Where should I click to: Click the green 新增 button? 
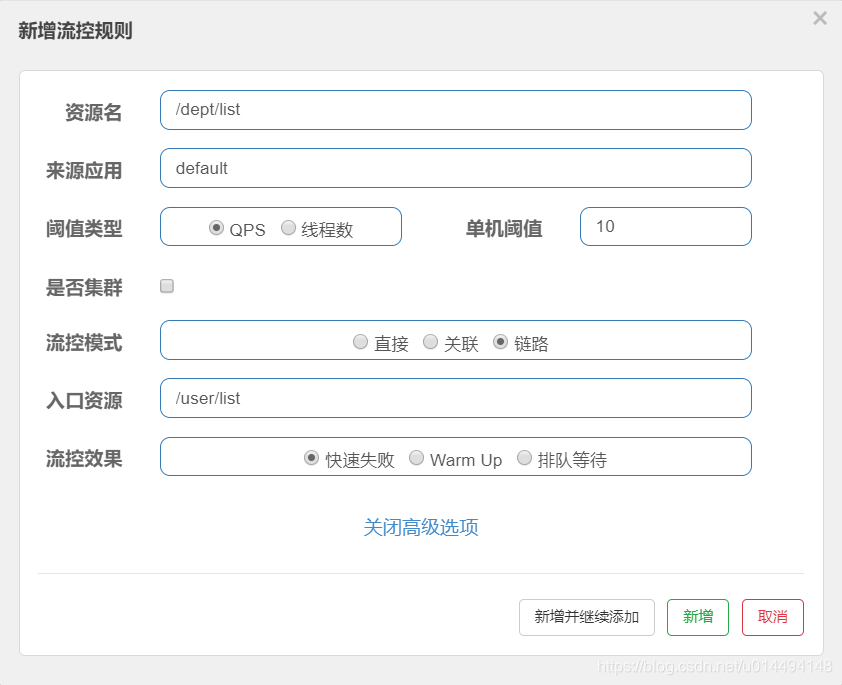tap(697, 617)
